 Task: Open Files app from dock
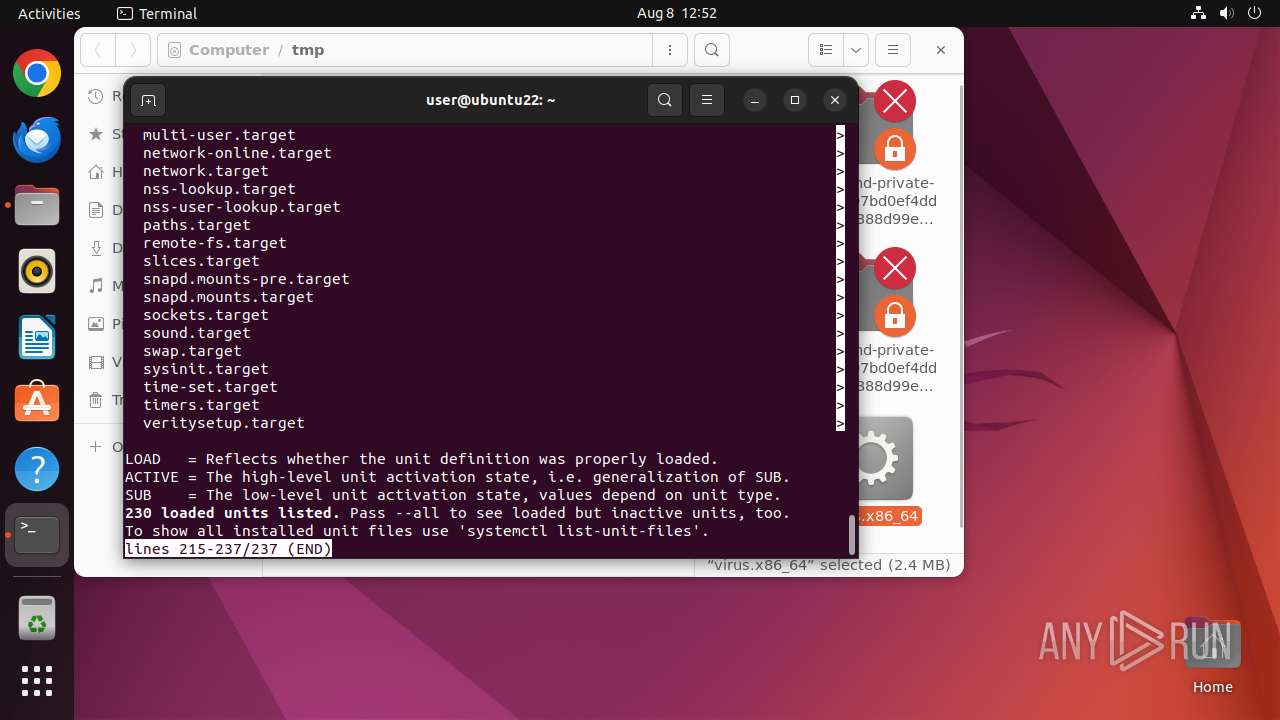click(x=37, y=206)
